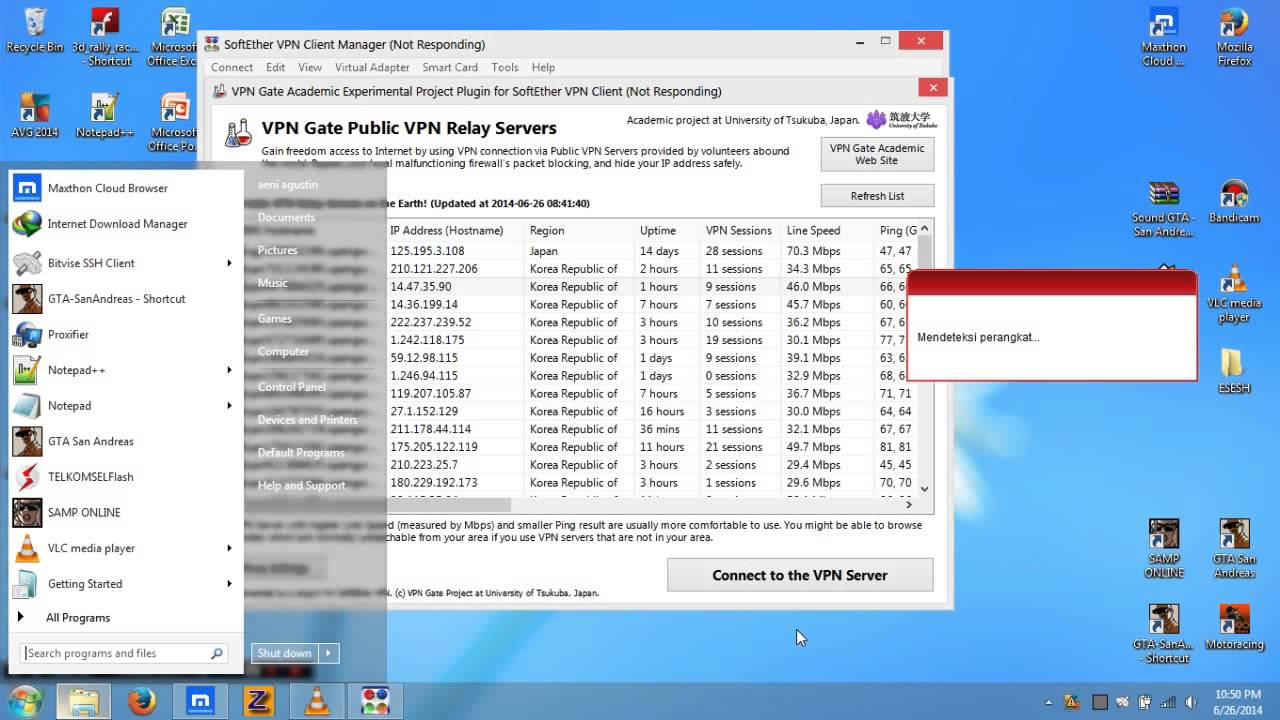The image size is (1280, 720).
Task: Click Refresh List button
Action: pos(877,196)
